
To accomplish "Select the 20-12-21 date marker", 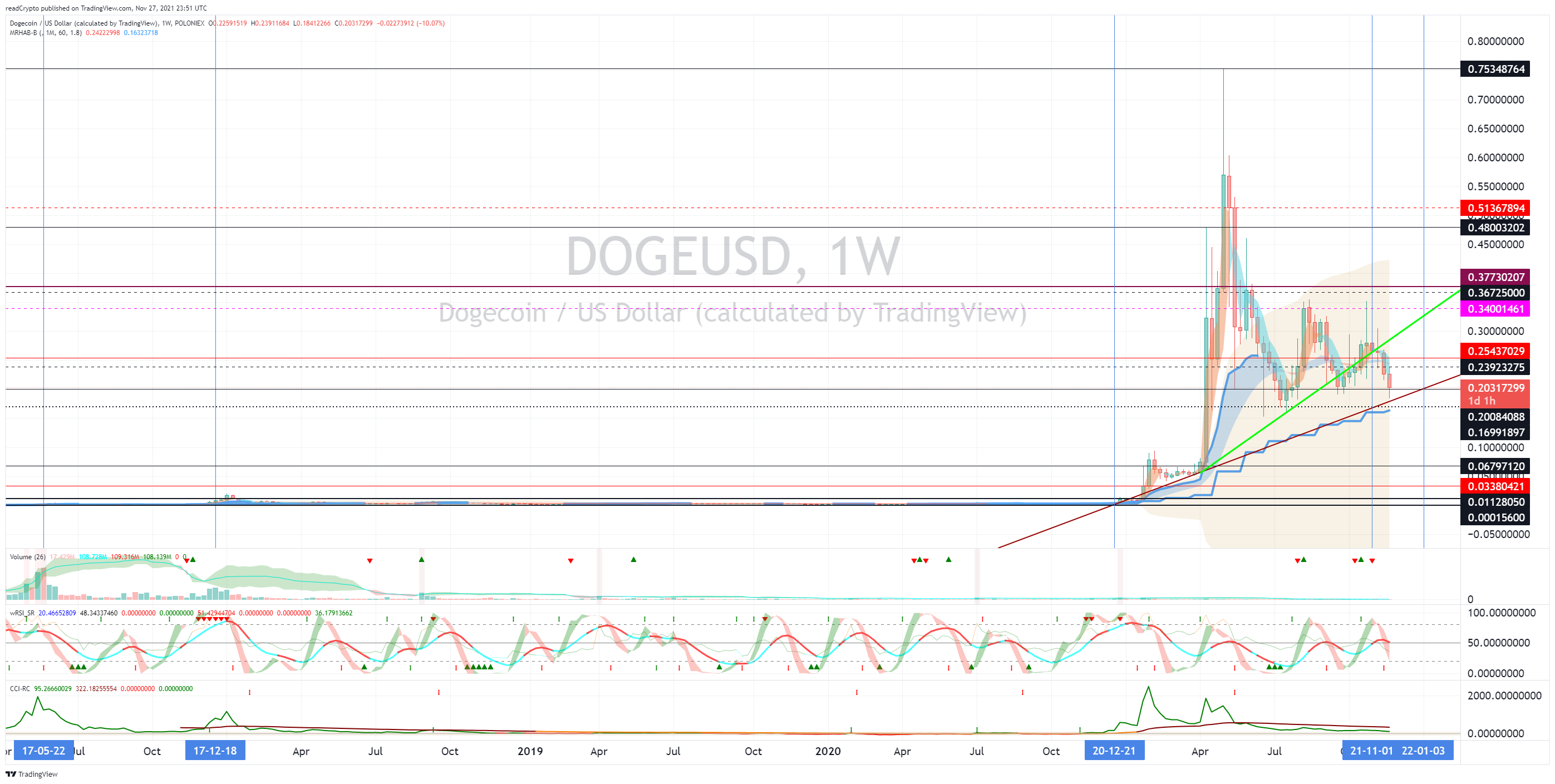I will click(1114, 751).
